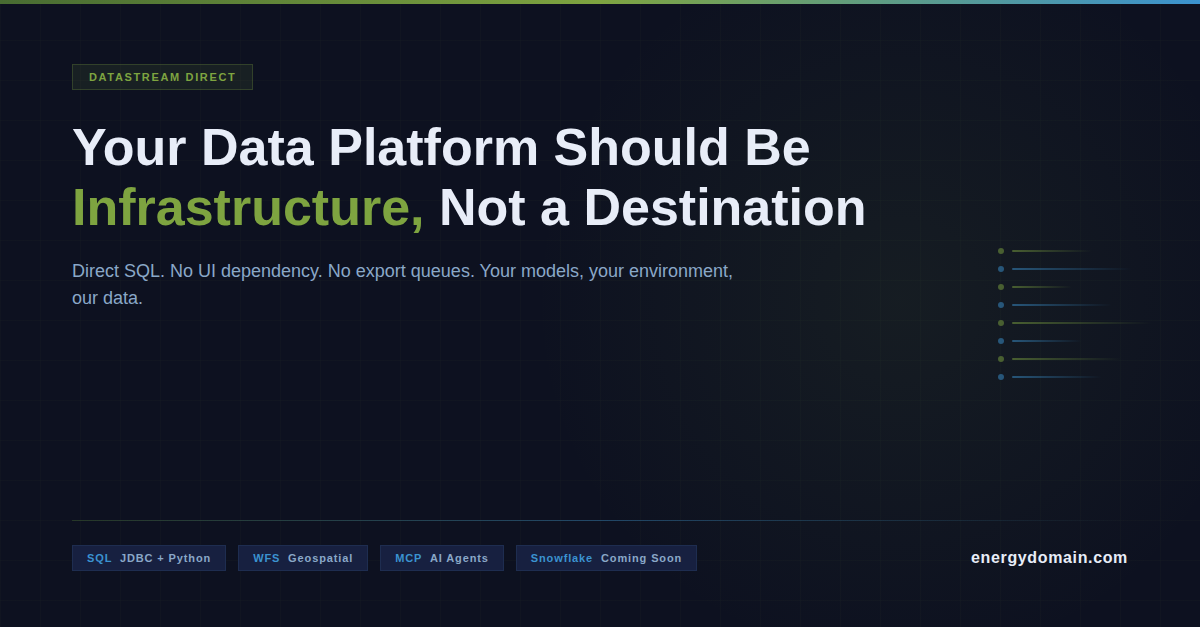Select the Direct SQL description paragraph
Image resolution: width=1200 pixels, height=627 pixels.
400,283
